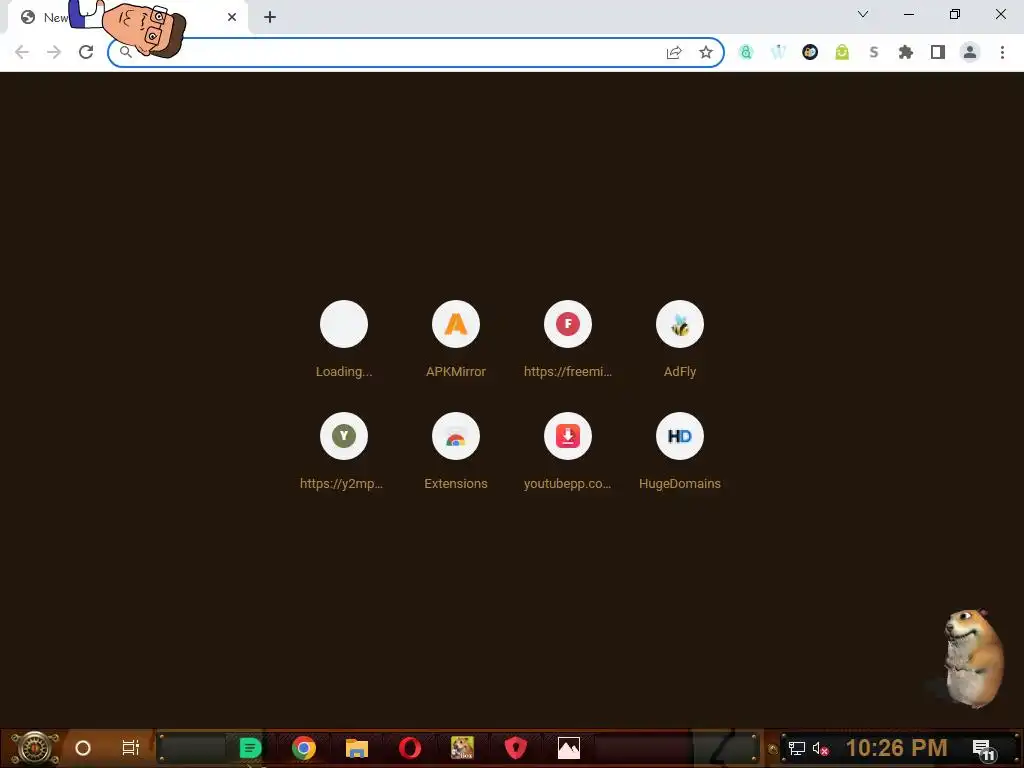Bookmark this tab with the star icon
Image resolution: width=1024 pixels, height=768 pixels.
click(x=706, y=52)
